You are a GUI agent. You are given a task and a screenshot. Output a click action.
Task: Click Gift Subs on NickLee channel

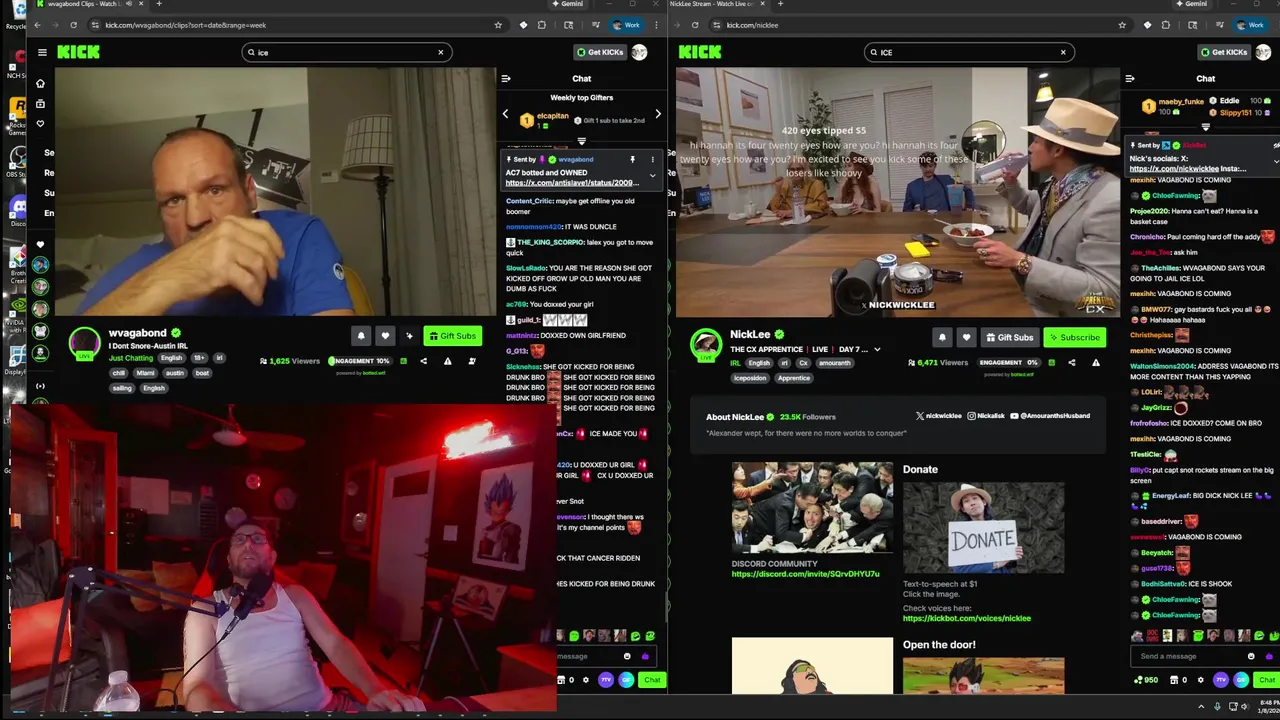tap(1009, 337)
